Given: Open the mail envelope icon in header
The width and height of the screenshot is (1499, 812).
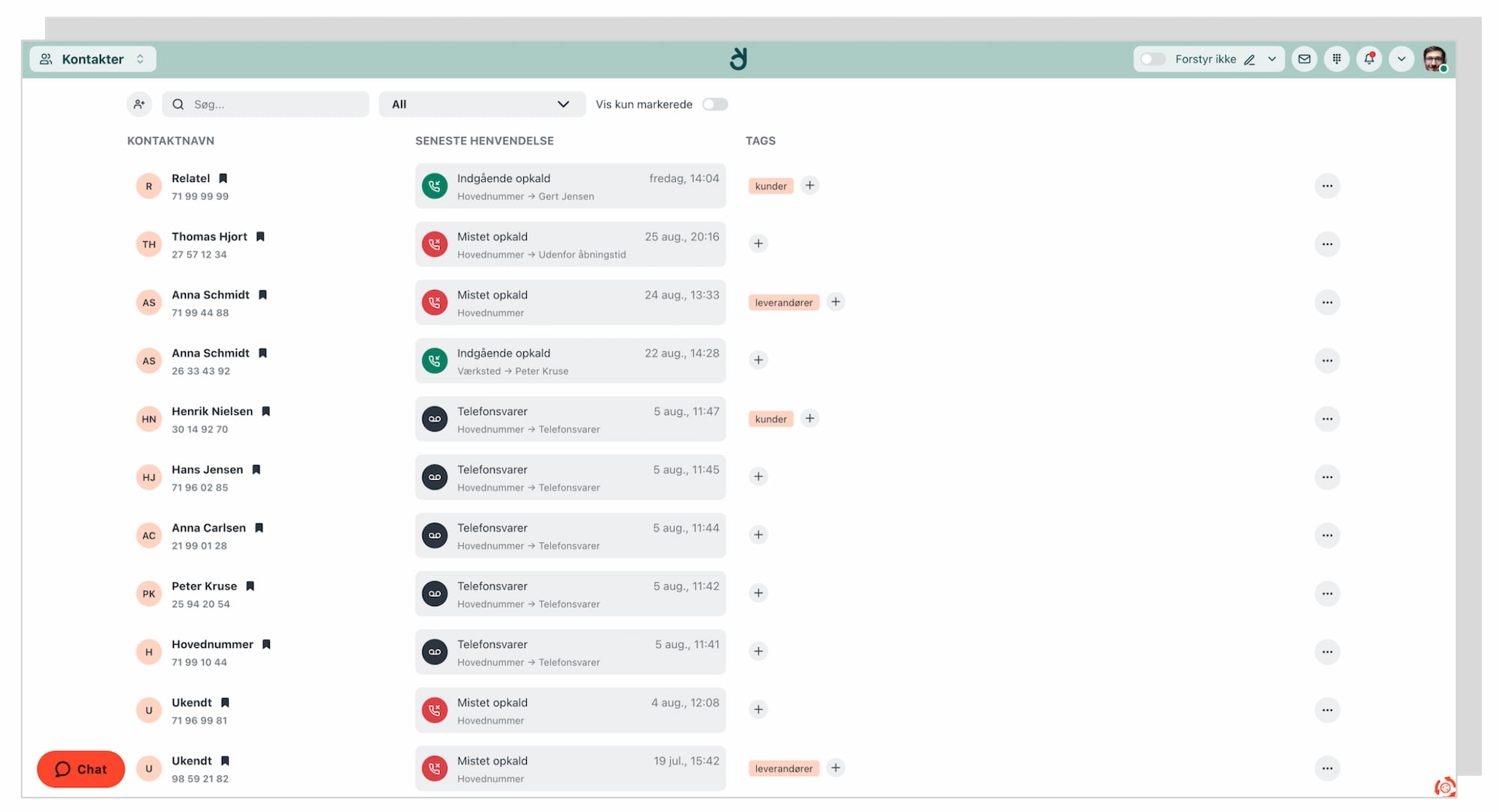Looking at the screenshot, I should coord(1304,59).
